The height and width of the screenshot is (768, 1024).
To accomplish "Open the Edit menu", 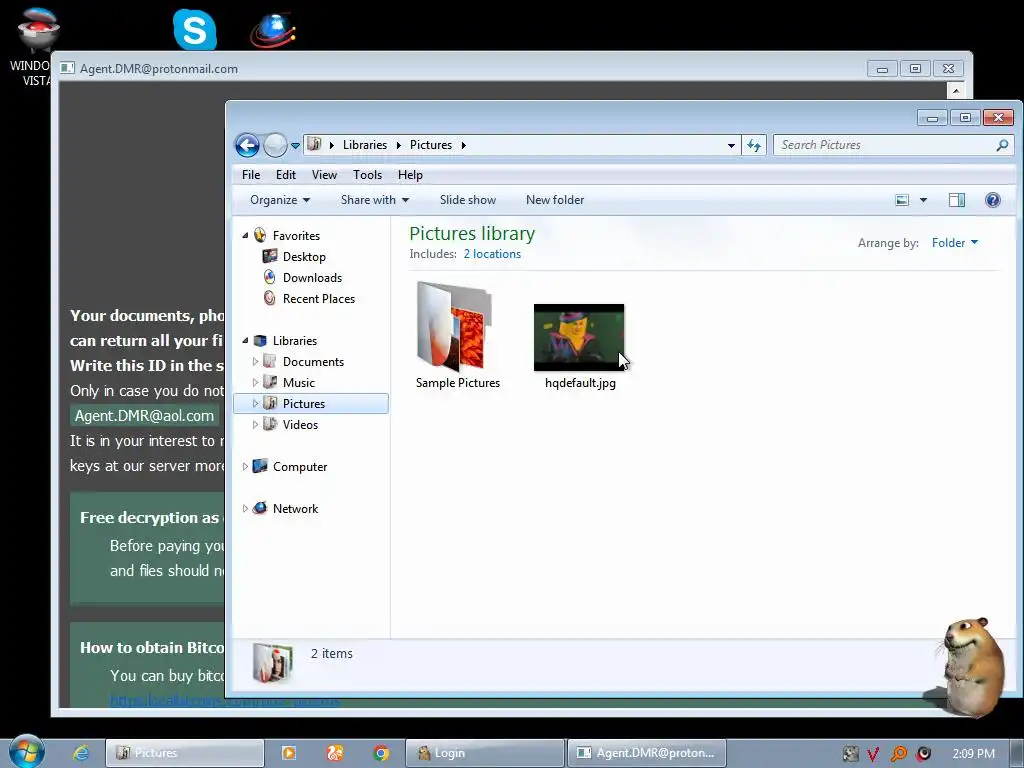I will tap(285, 175).
